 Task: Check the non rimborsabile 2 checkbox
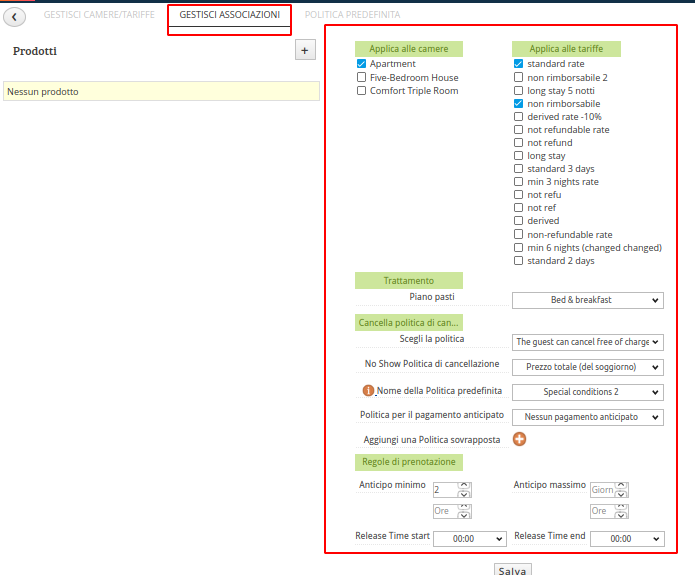[x=518, y=77]
